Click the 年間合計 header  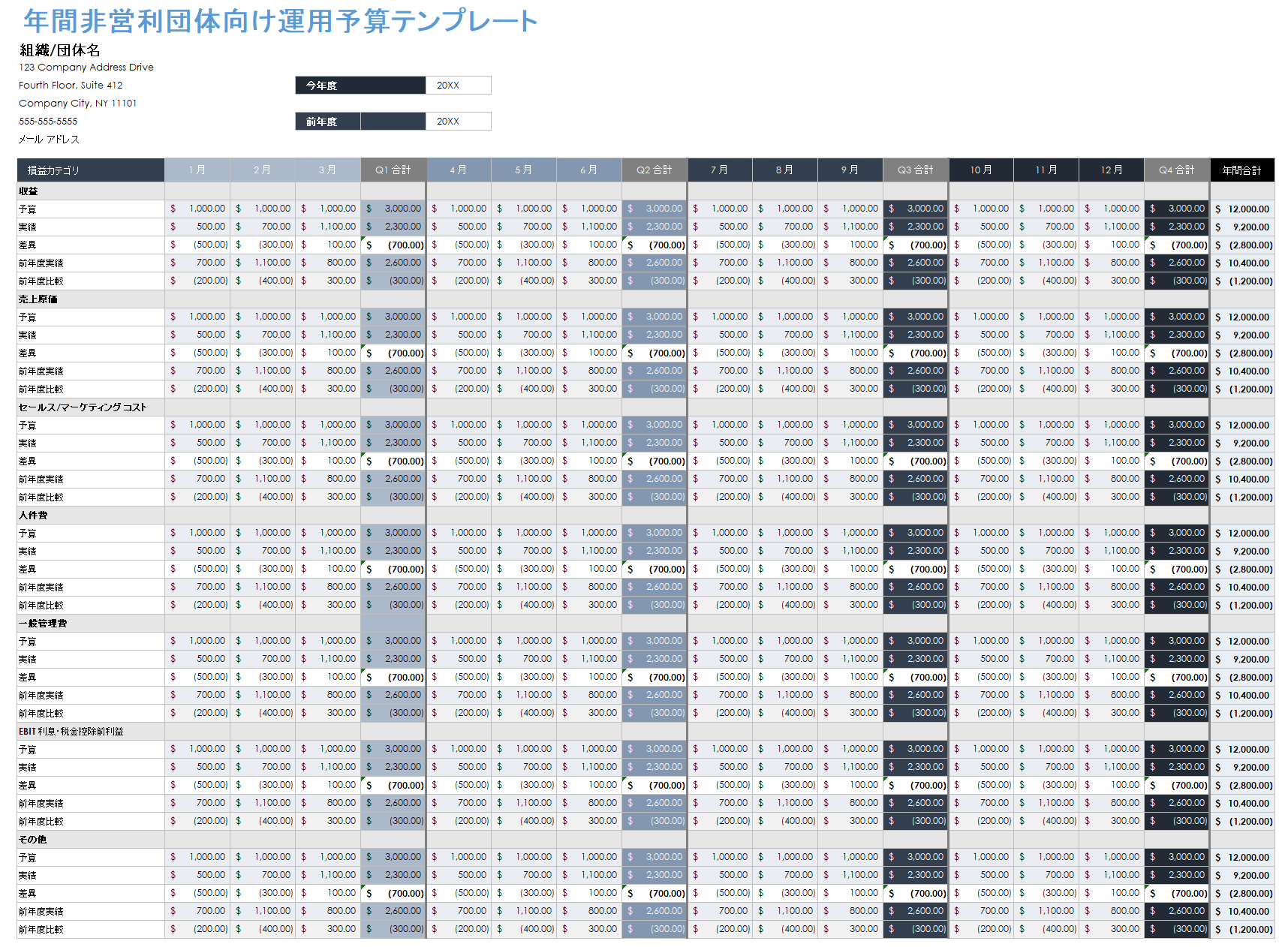[1242, 170]
